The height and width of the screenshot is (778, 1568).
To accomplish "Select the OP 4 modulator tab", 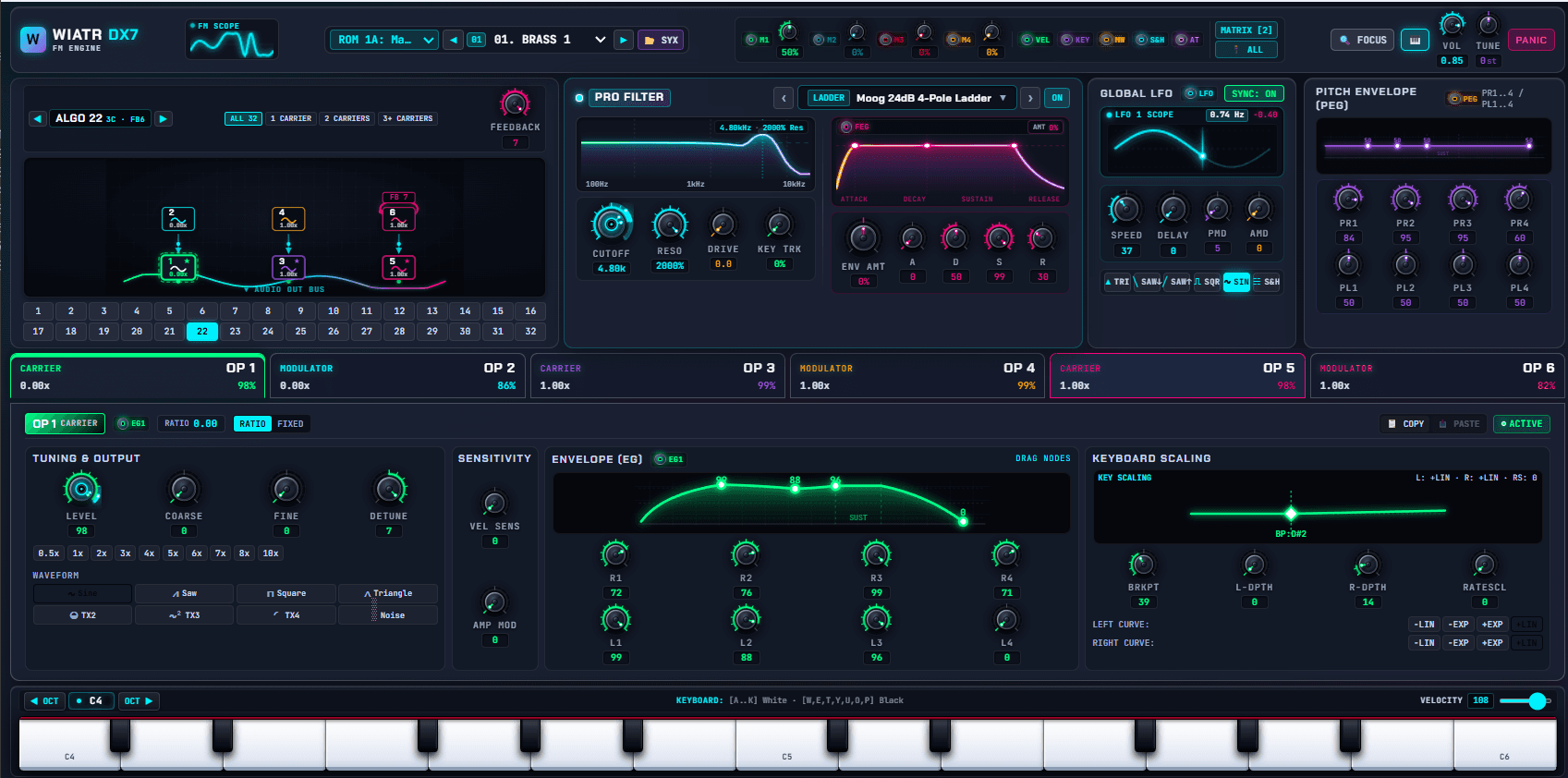I will (918, 376).
